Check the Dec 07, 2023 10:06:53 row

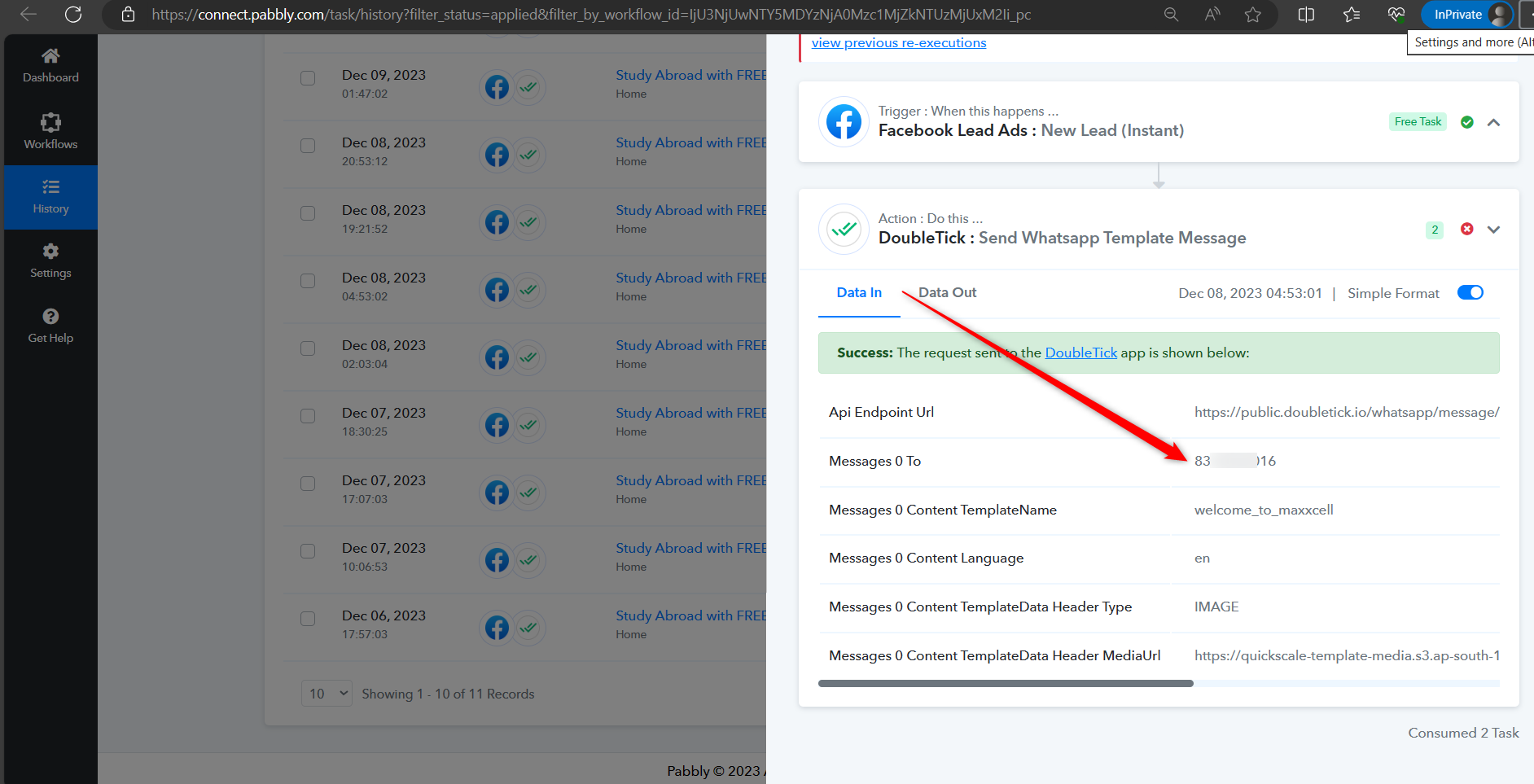click(308, 551)
